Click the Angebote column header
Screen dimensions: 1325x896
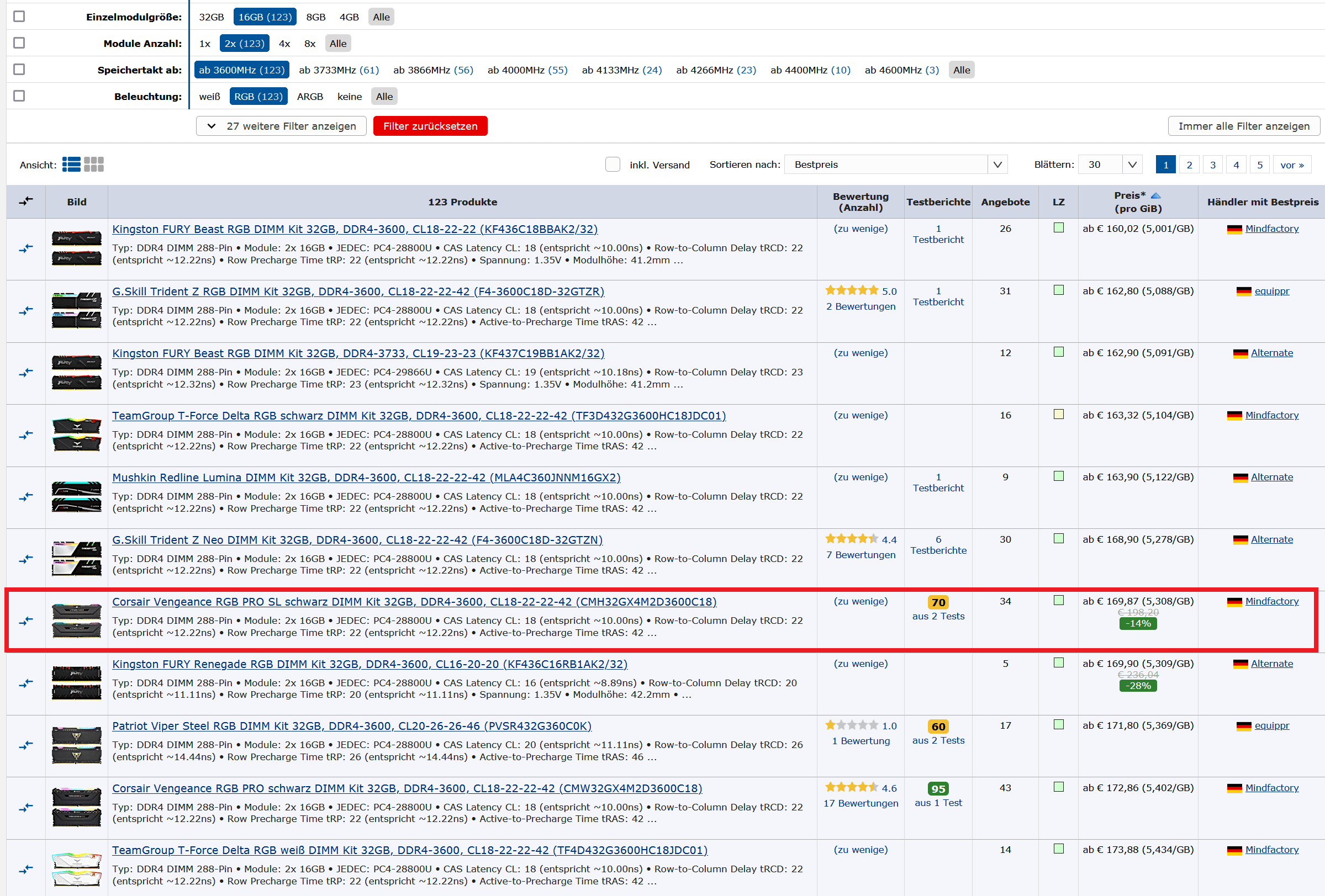pyautogui.click(x=1005, y=202)
